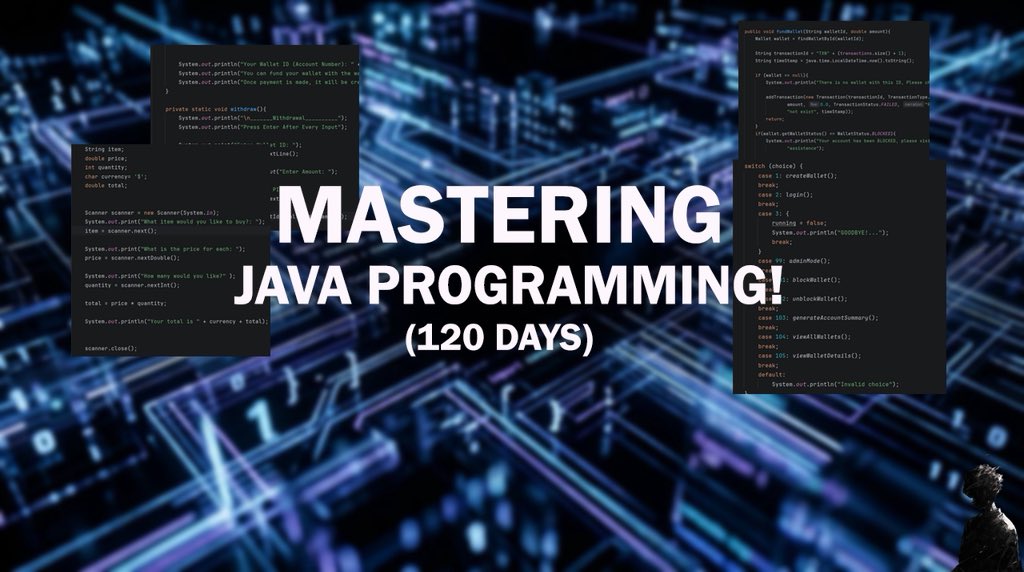Screen dimensions: 1024x572
Task: Click the 'switch (choice) {' line
Action: click(x=774, y=166)
